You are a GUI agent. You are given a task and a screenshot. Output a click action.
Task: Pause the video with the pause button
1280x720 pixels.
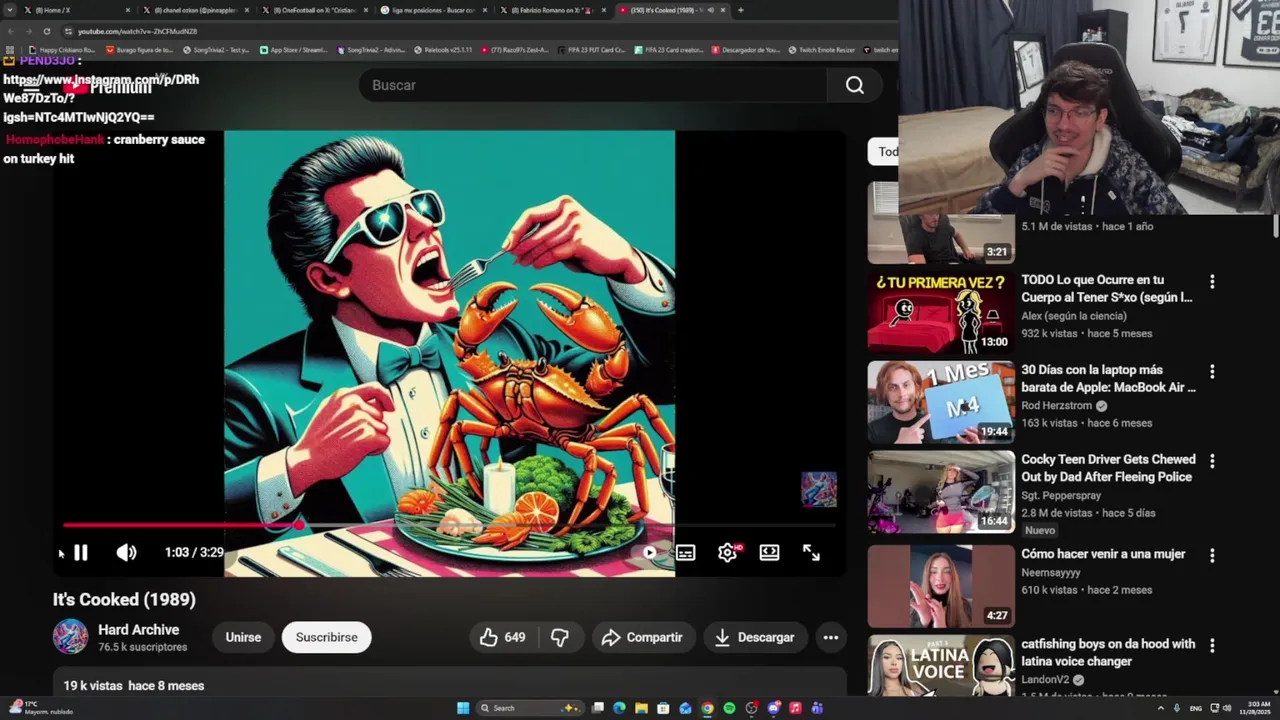tap(81, 552)
